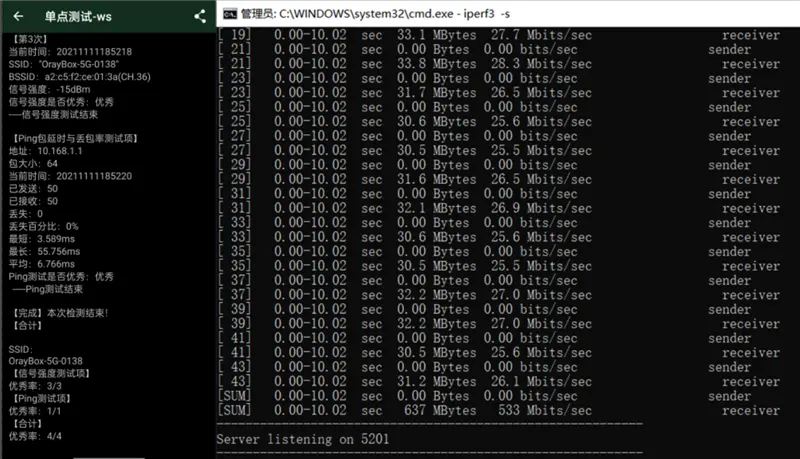
Task: Open cmd.exe window system menu icon
Action: tap(230, 14)
